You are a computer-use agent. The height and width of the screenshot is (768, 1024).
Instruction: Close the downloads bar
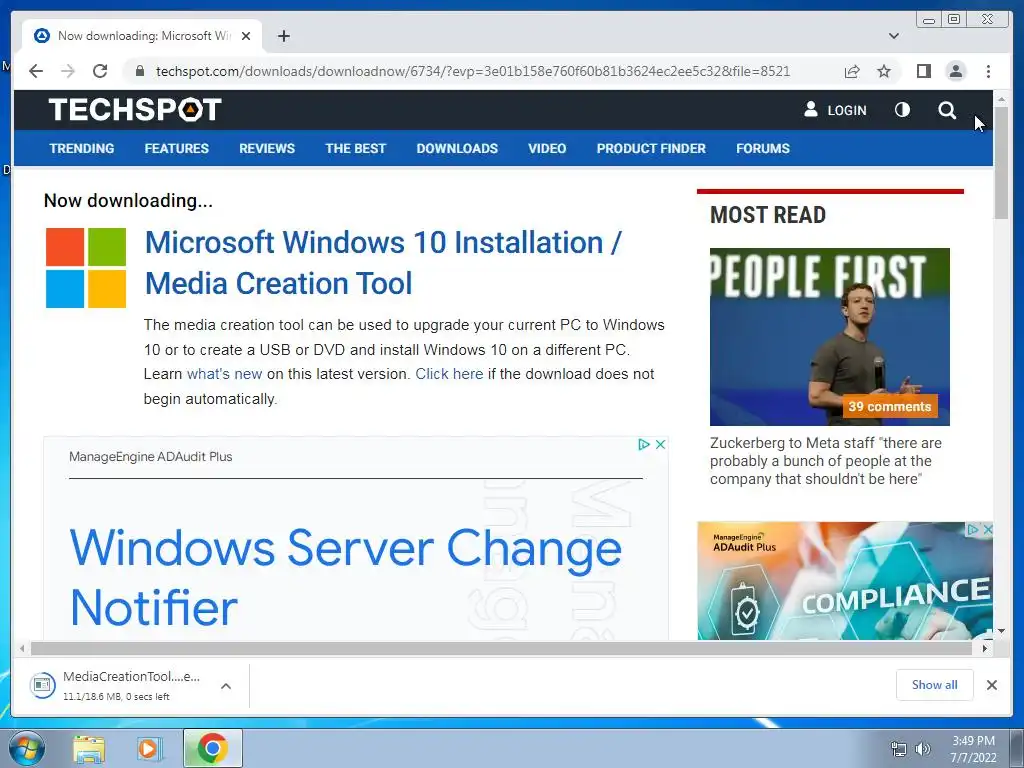click(x=991, y=685)
